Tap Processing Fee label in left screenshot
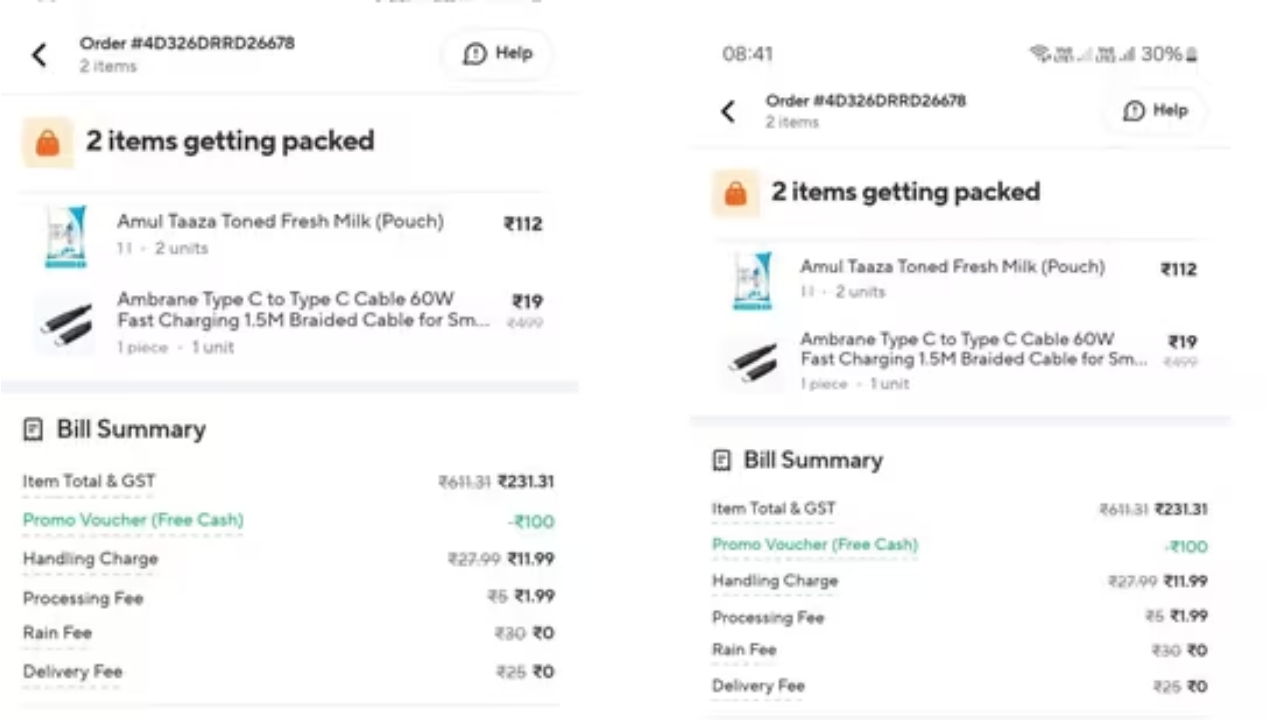1280x720 pixels. tap(83, 598)
